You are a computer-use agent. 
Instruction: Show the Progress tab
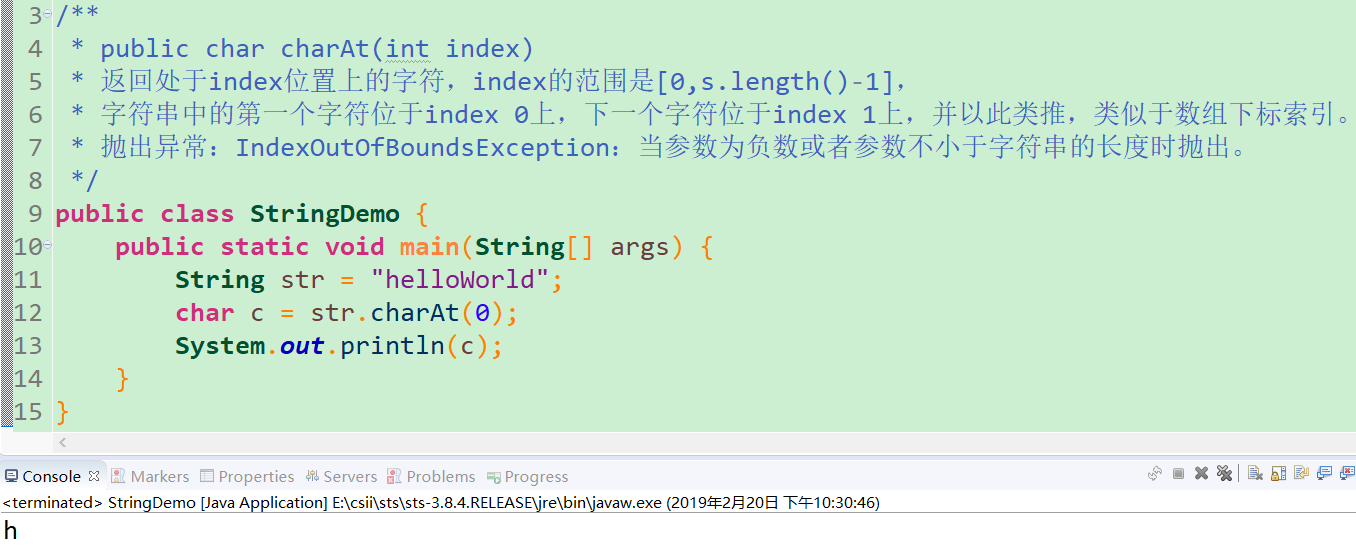[x=527, y=477]
